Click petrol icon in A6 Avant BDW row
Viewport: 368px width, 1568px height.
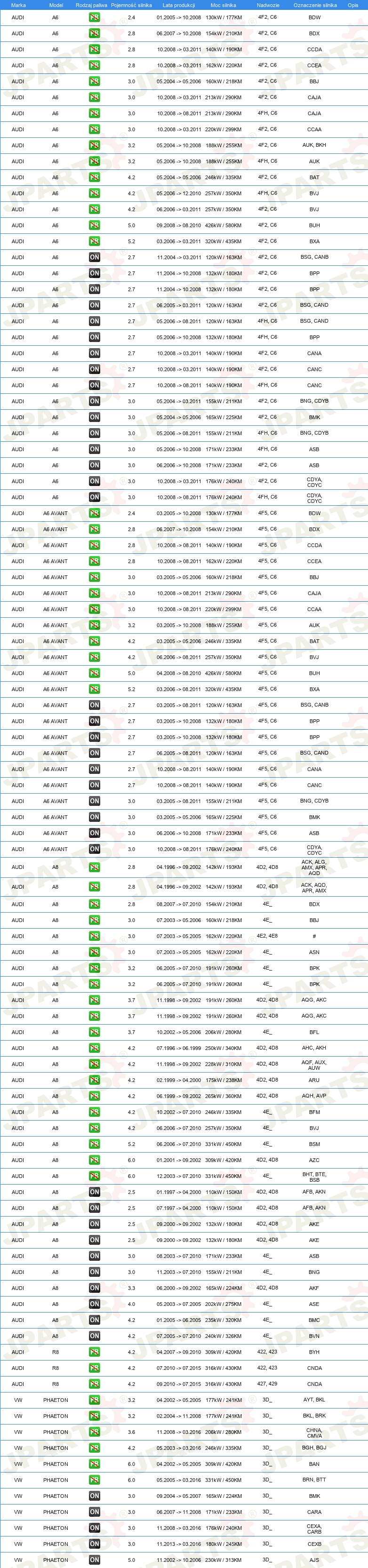95,513
